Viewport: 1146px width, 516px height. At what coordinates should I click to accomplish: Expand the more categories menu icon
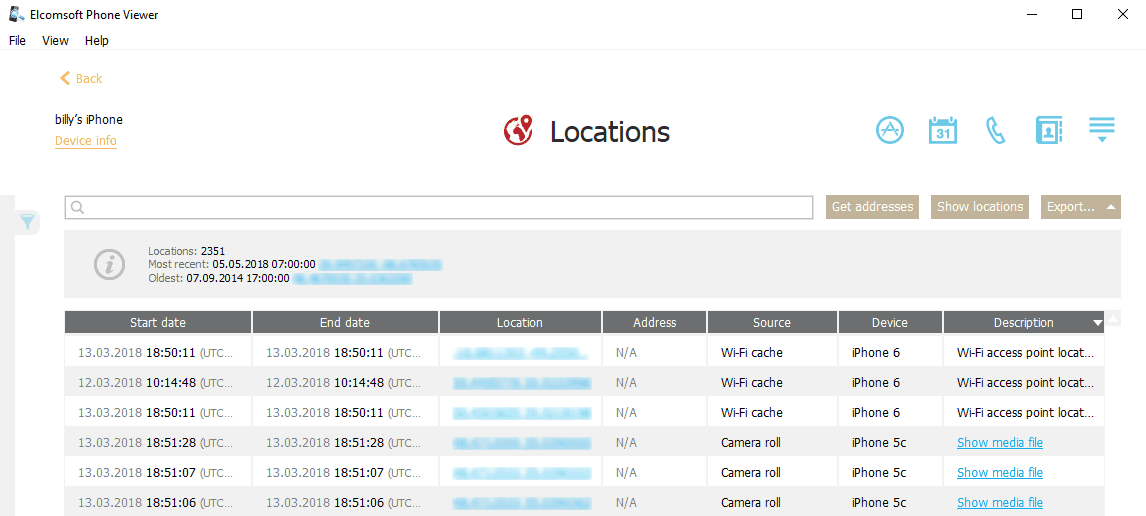pyautogui.click(x=1101, y=131)
